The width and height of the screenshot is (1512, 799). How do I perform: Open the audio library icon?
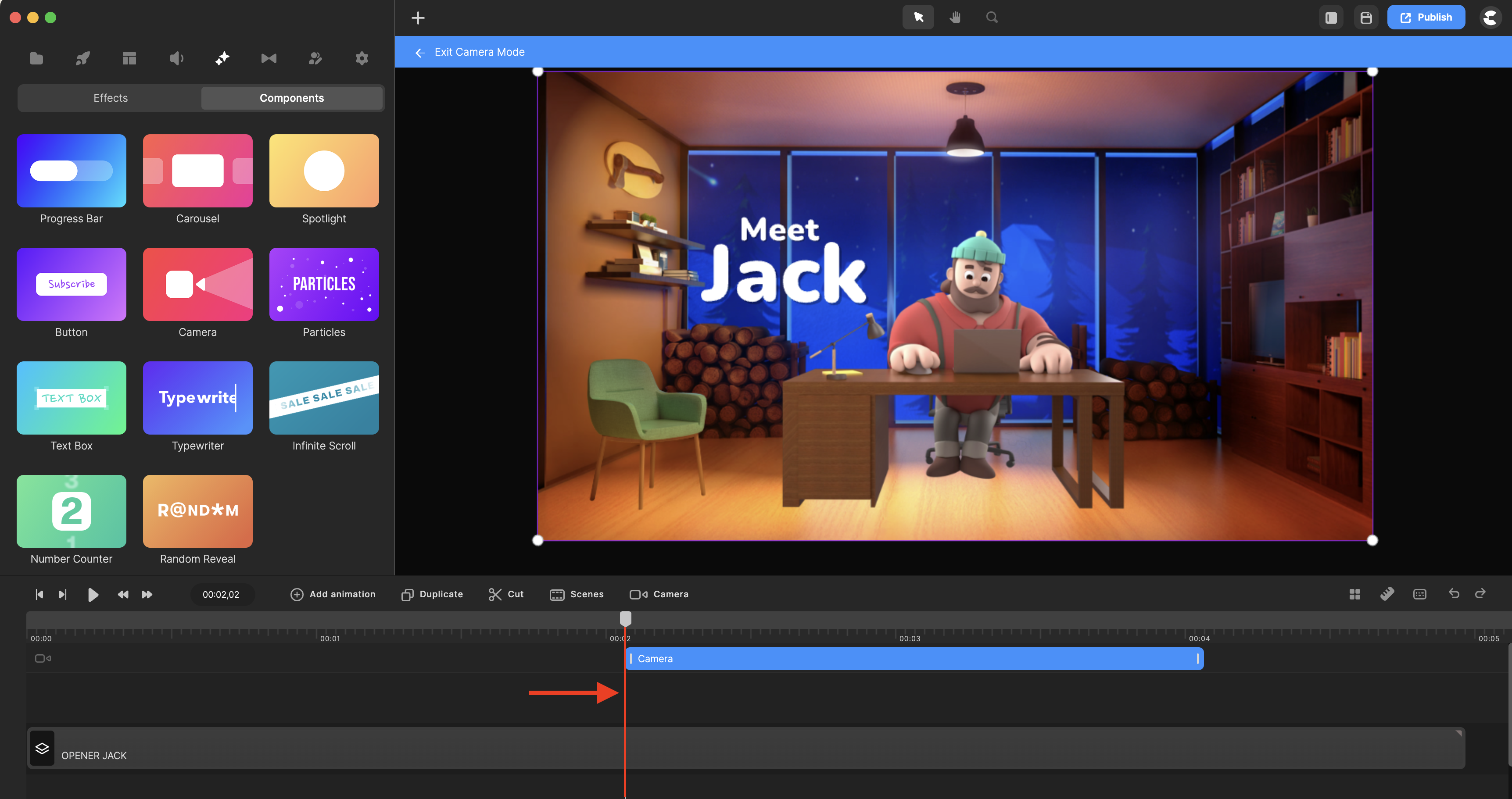176,58
